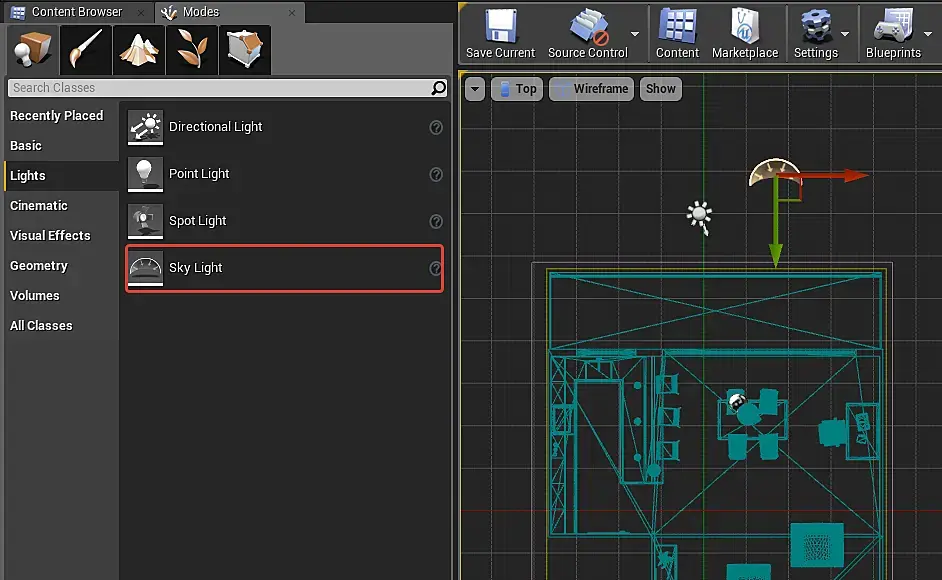This screenshot has height=580, width=942.
Task: Expand the Settings dropdown arrow
Action: (845, 34)
